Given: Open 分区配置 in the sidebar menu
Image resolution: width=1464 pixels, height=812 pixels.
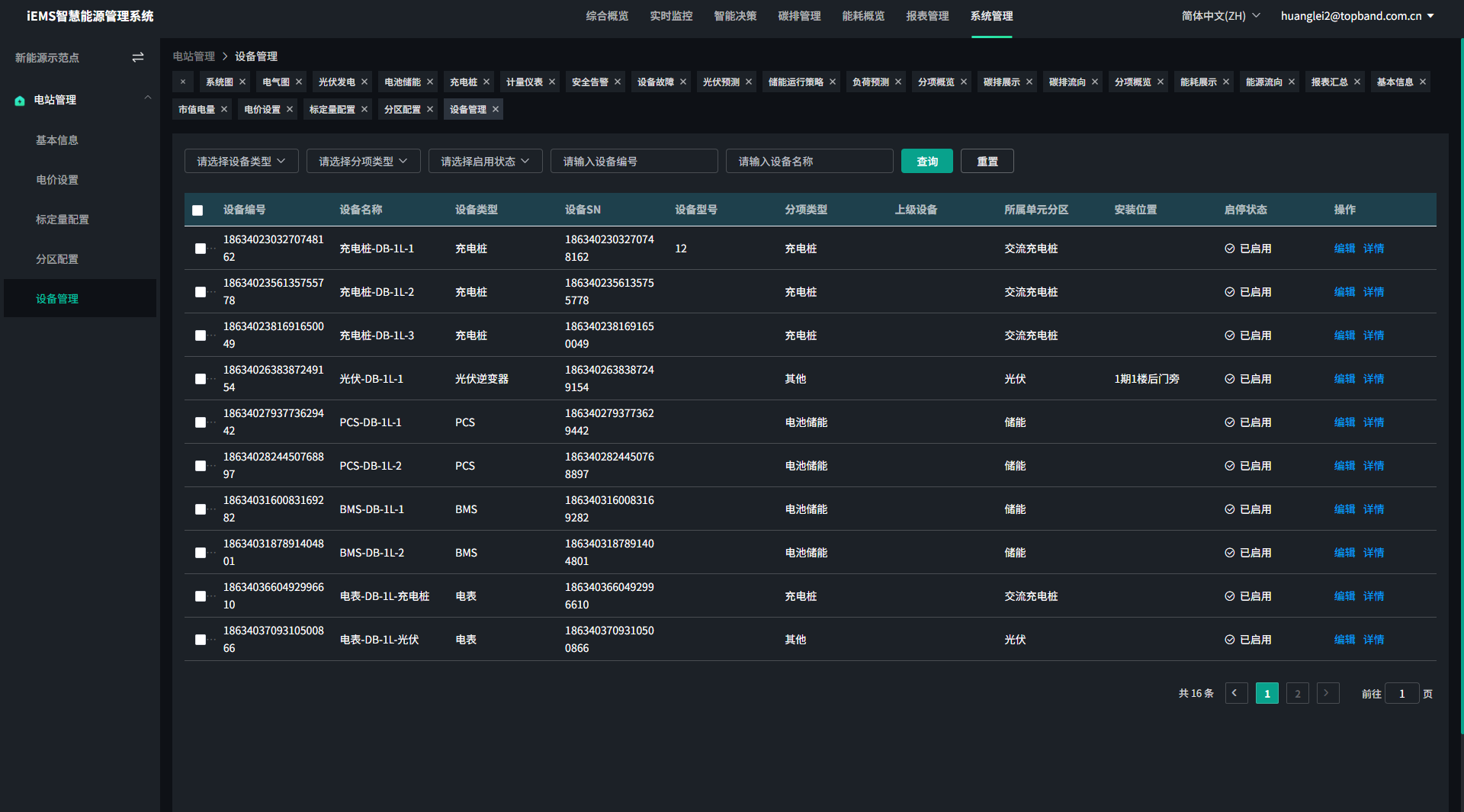Looking at the screenshot, I should click(57, 259).
